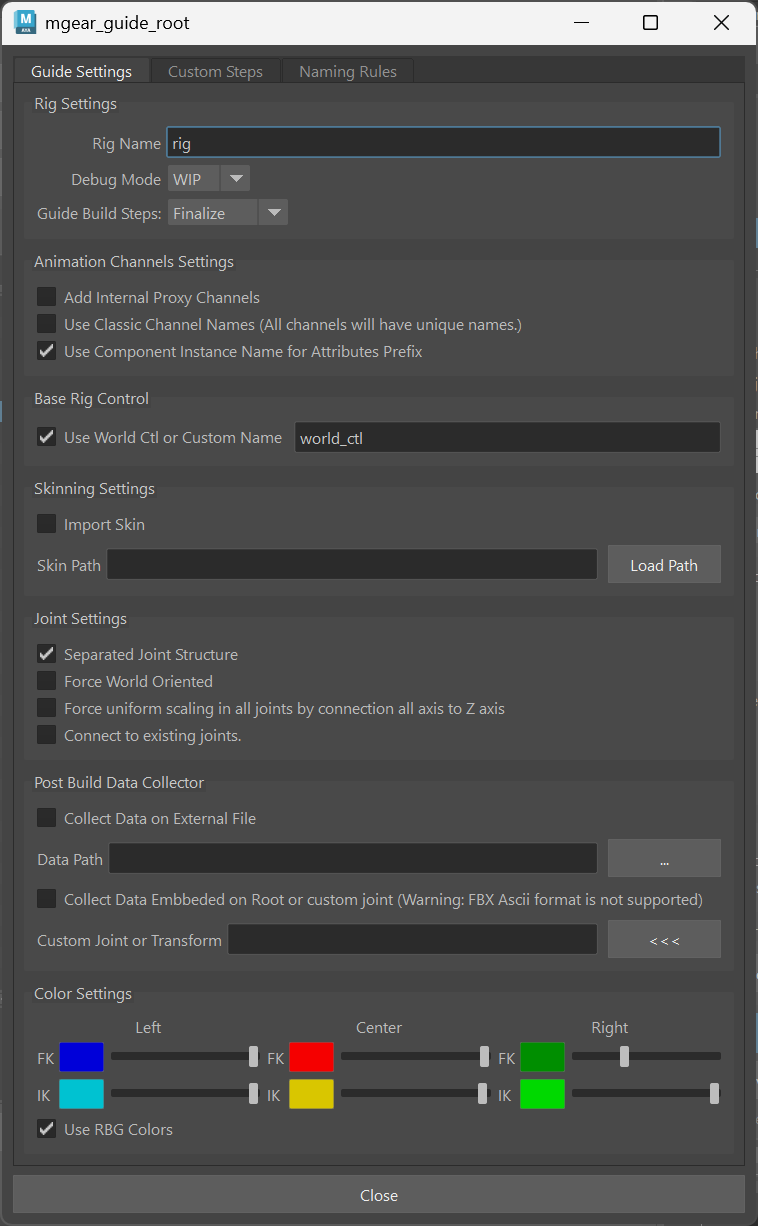Pick the Right FK dark green swatch
This screenshot has width=758, height=1226.
(x=543, y=1057)
